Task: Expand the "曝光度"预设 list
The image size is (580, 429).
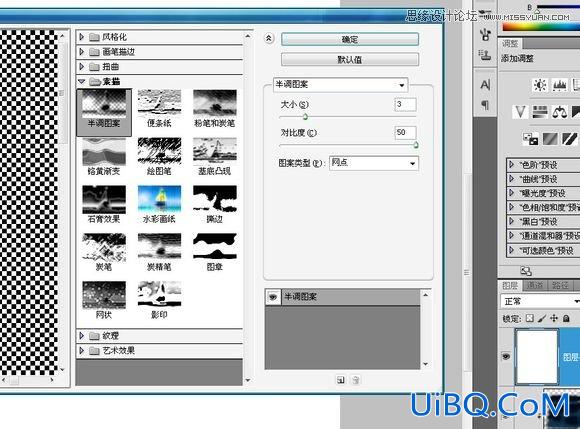Action: (512, 193)
